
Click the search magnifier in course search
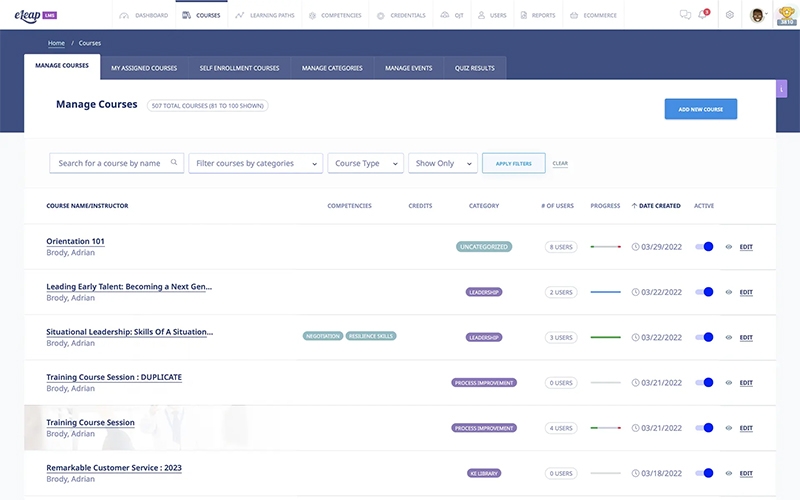coord(174,163)
